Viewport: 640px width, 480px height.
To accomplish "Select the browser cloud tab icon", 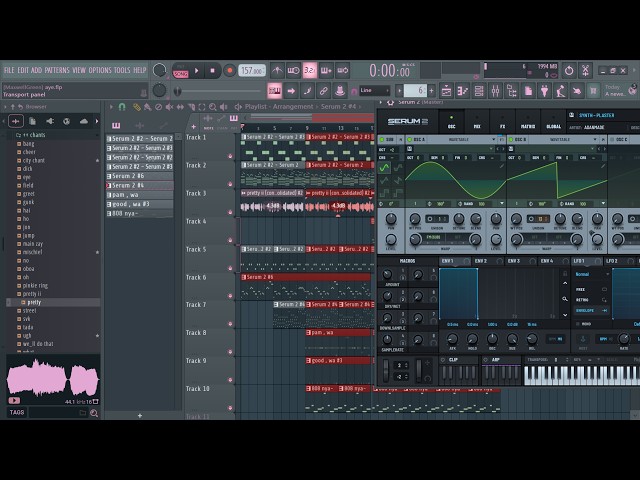I will [x=84, y=121].
